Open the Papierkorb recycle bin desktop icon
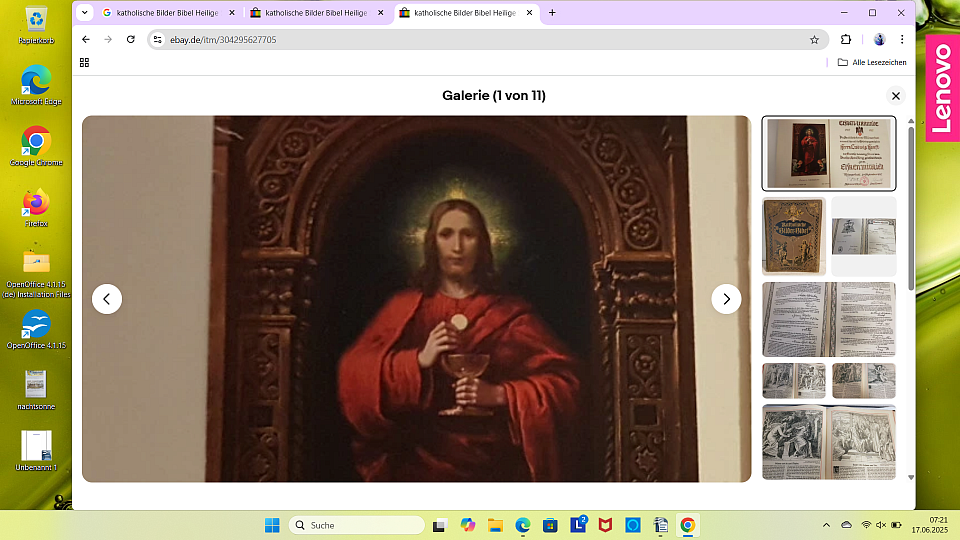The width and height of the screenshot is (960, 540). point(36,26)
